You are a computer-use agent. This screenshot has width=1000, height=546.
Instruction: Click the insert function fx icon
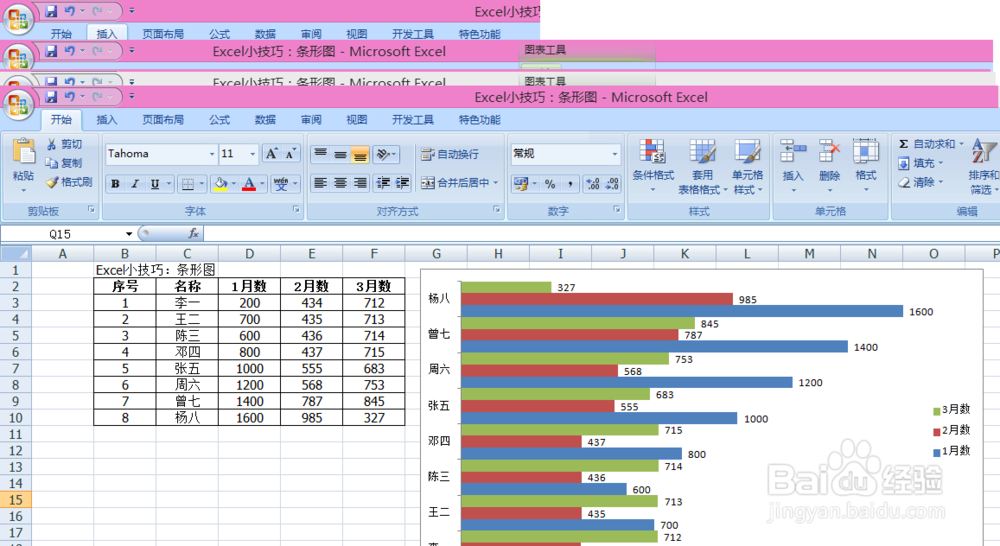point(193,234)
